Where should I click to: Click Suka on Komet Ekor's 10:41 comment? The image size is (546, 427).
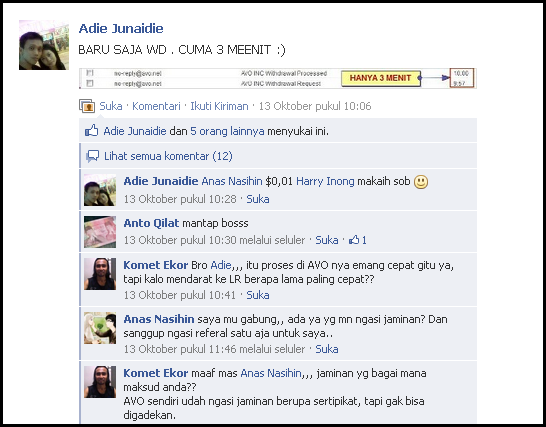click(258, 295)
